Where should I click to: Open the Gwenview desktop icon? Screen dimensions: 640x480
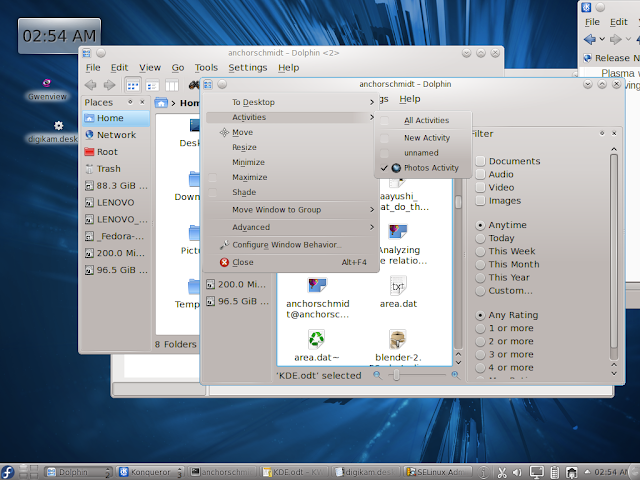pos(47,90)
